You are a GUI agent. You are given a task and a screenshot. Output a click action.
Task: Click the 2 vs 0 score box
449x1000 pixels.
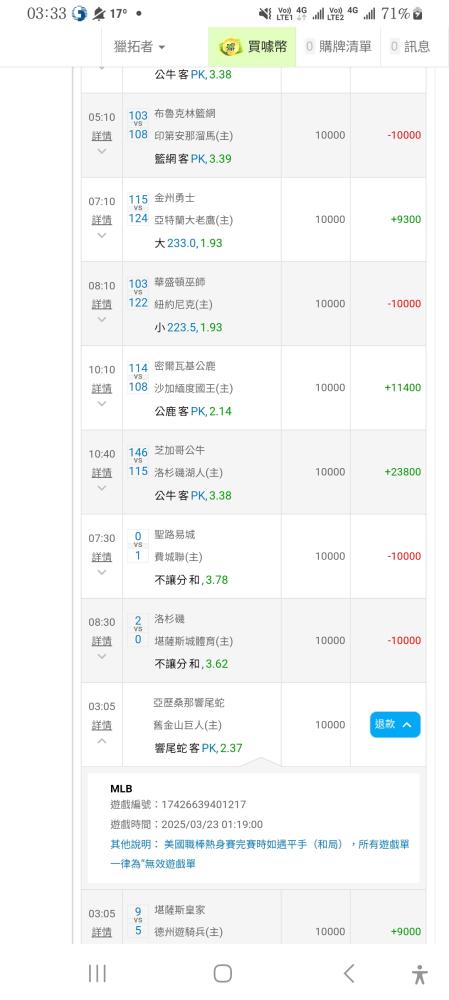point(138,629)
